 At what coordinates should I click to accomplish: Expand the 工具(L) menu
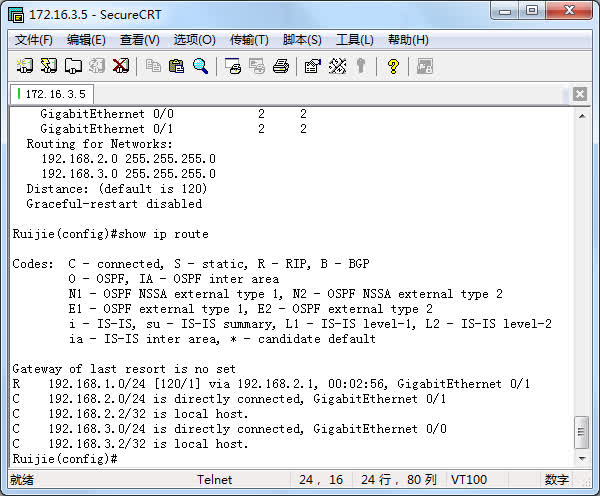pos(354,40)
